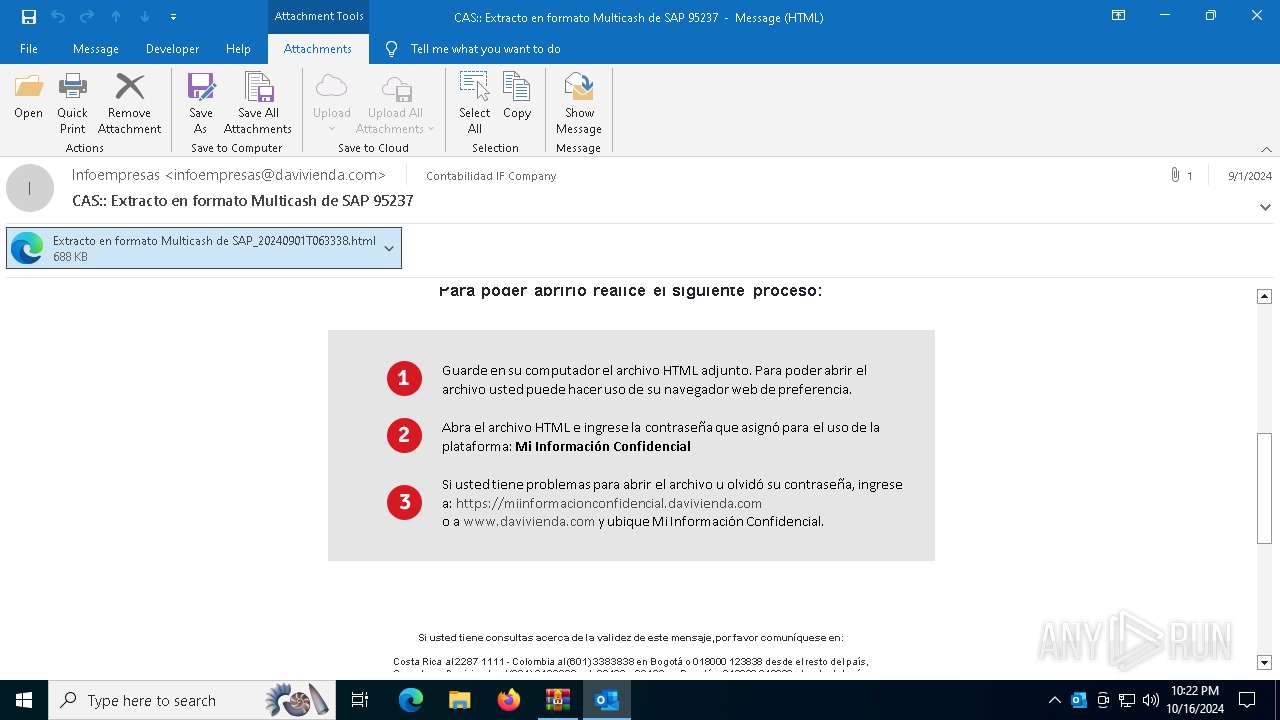Viewport: 1280px width, 720px height.
Task: Open miinformacionconfidencial.davivienda.com link
Action: [x=609, y=503]
